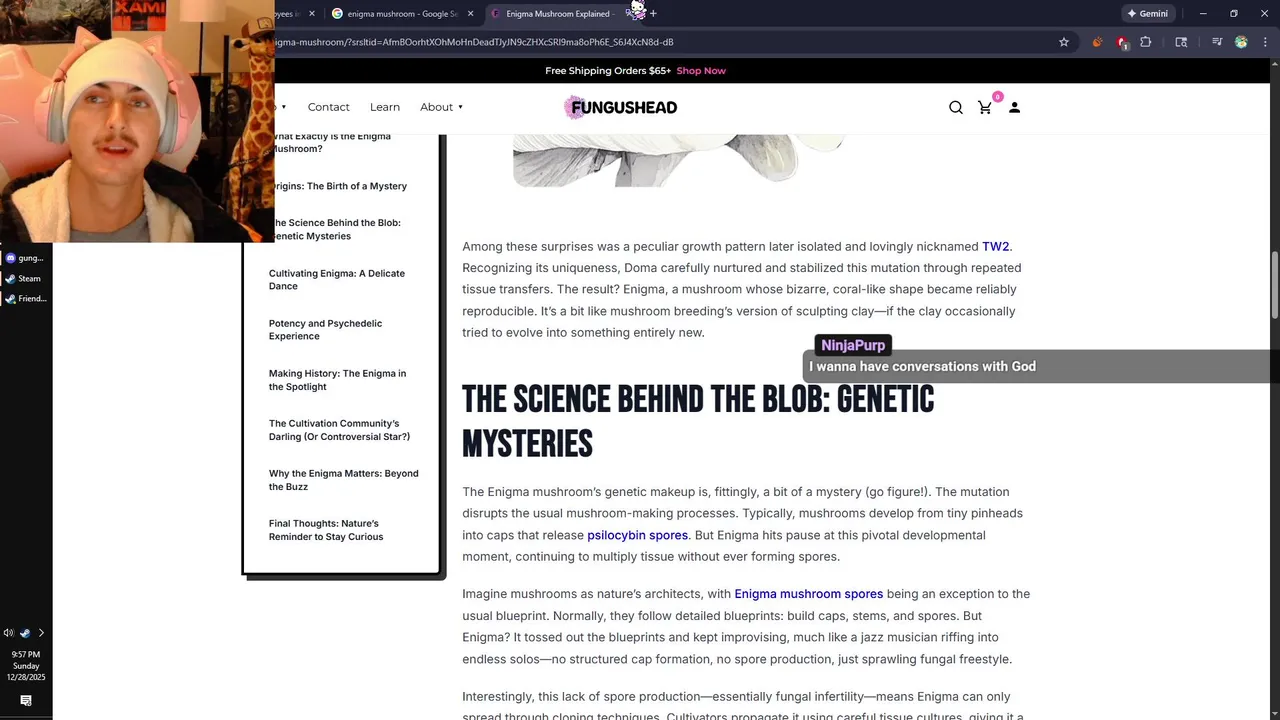The width and height of the screenshot is (1280, 720).
Task: Expand the hidden tray icons chevron
Action: pos(41,633)
